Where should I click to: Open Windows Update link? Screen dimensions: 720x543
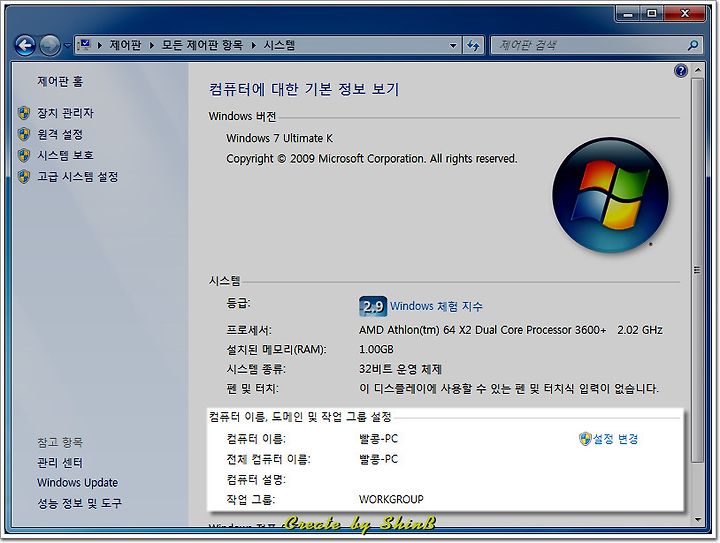78,483
